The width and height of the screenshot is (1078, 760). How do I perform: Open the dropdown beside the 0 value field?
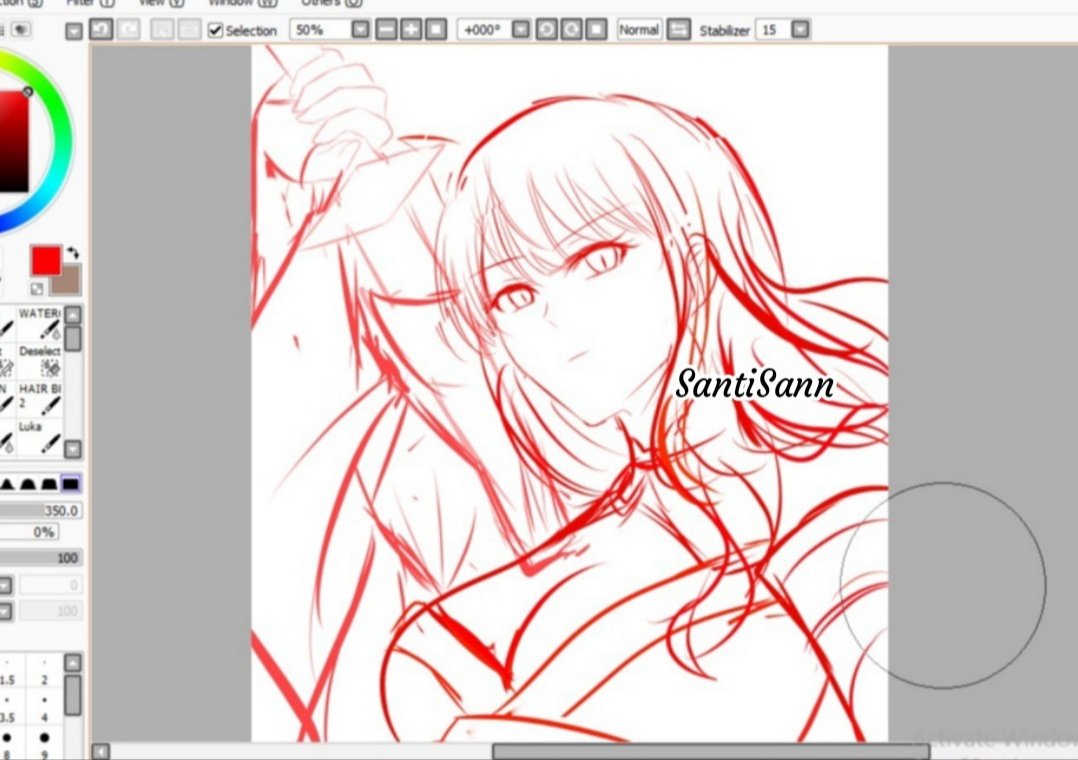[x=6, y=585]
